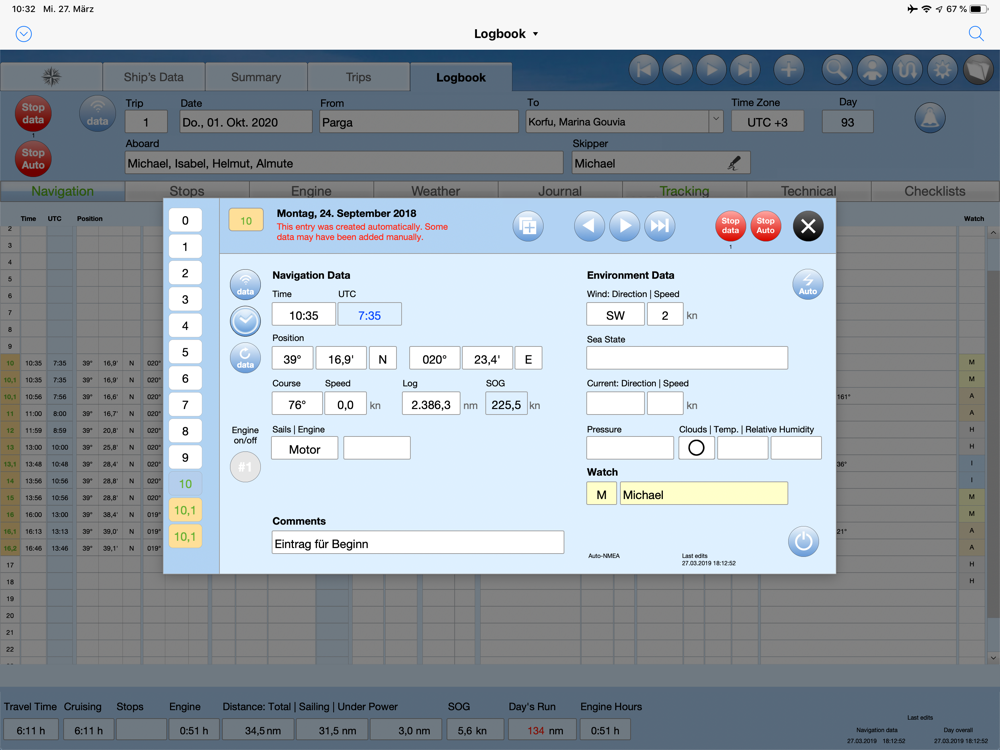Click the clock icon to set current time
Screen dimensions: 1000x750
click(245, 321)
